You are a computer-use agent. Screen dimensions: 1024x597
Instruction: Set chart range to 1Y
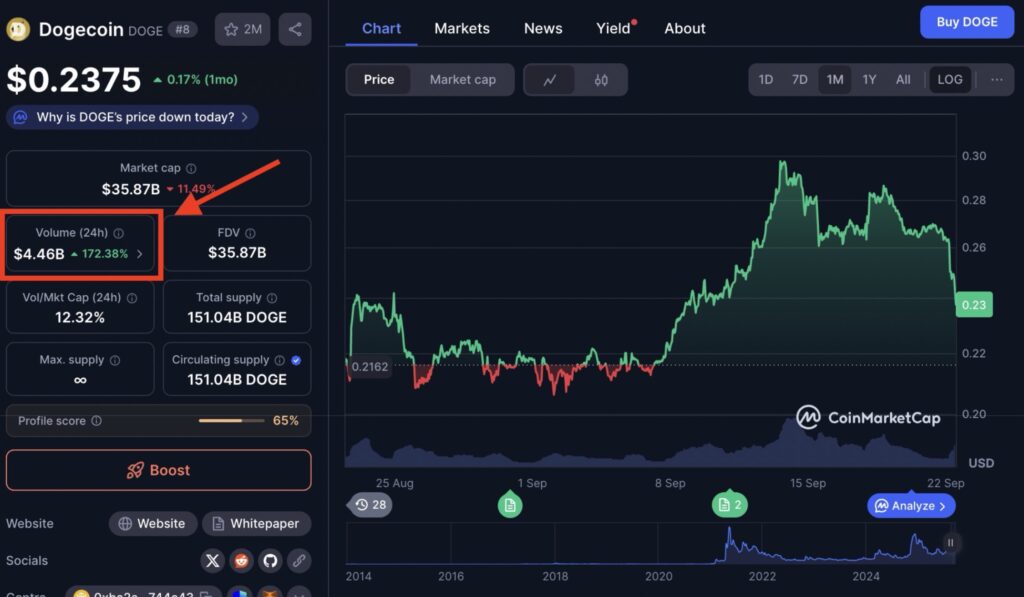pos(869,80)
